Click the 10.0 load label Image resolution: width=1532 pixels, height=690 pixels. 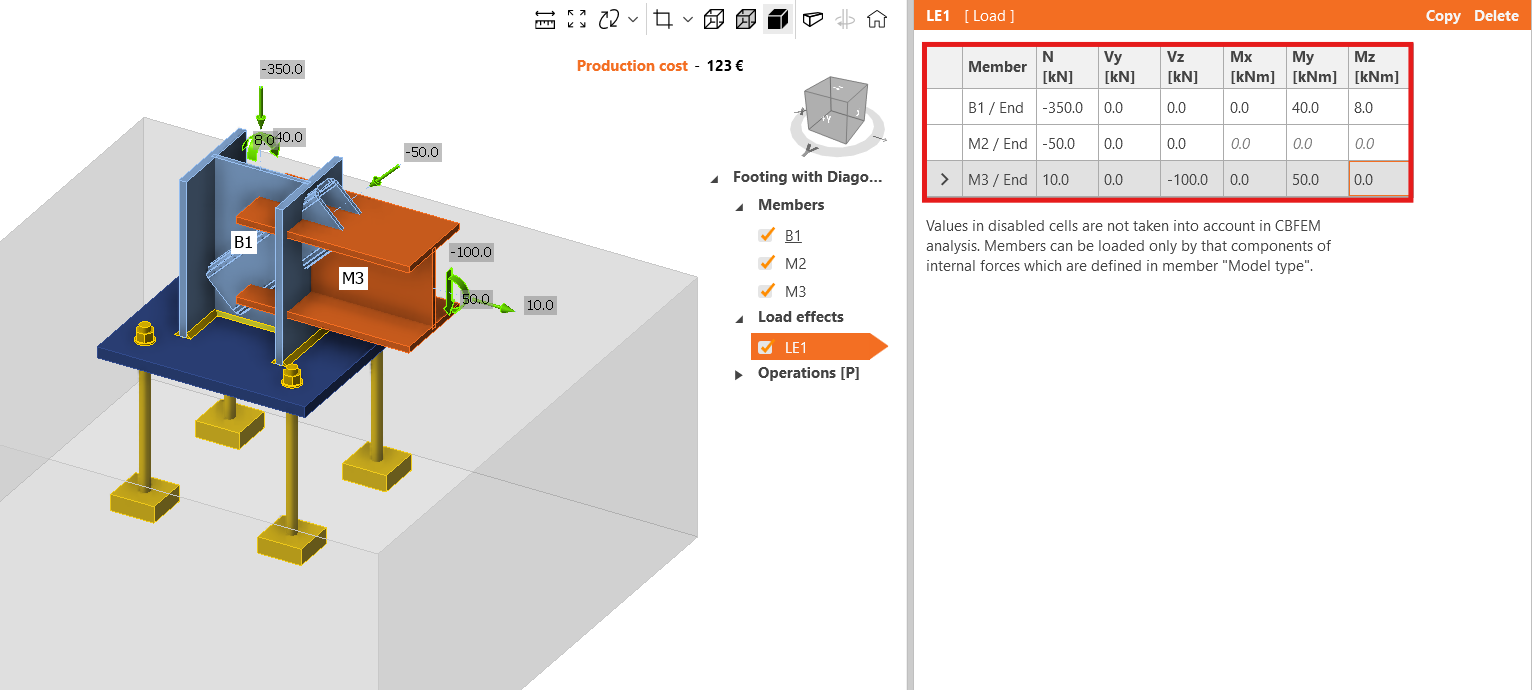click(540, 305)
